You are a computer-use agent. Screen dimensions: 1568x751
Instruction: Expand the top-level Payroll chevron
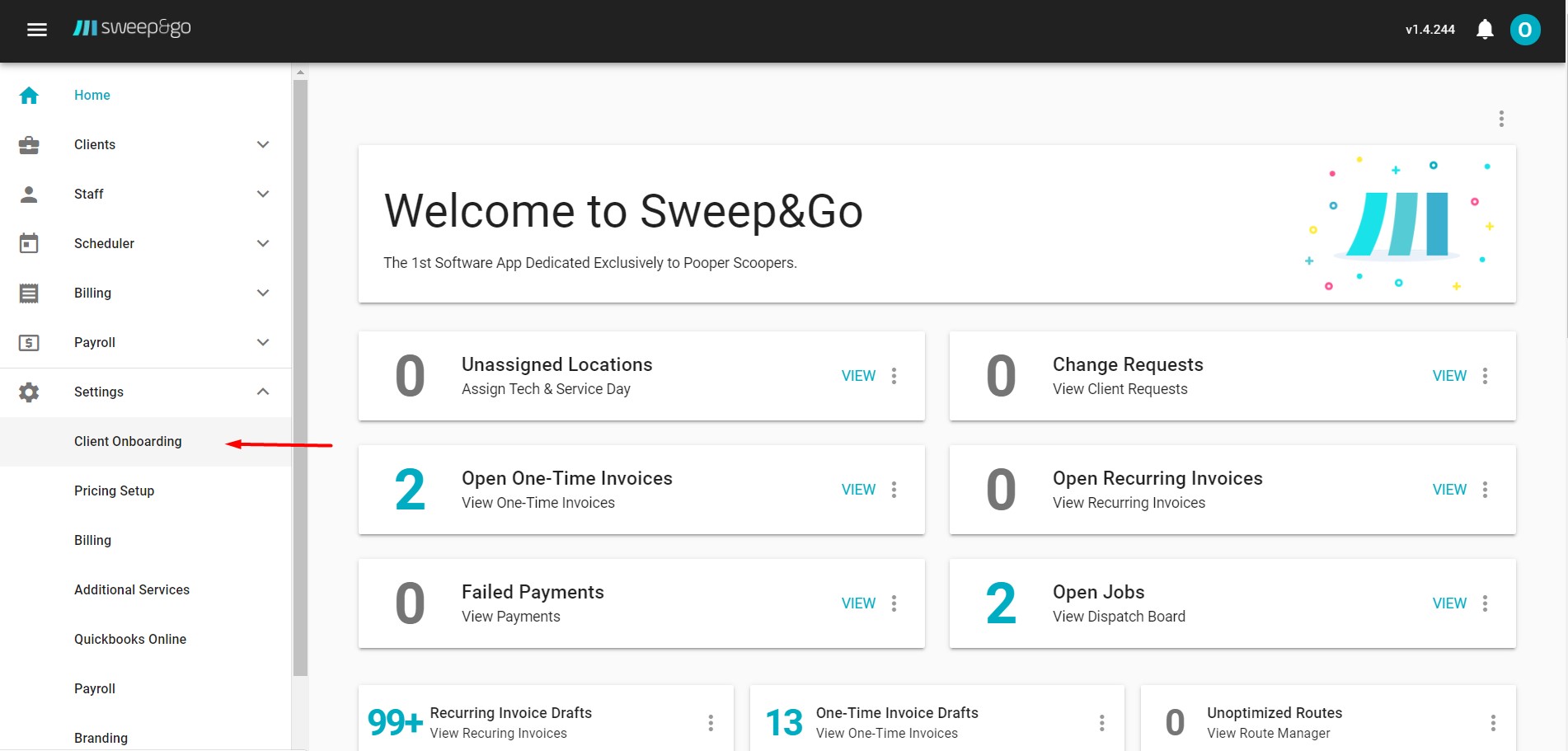(x=263, y=342)
